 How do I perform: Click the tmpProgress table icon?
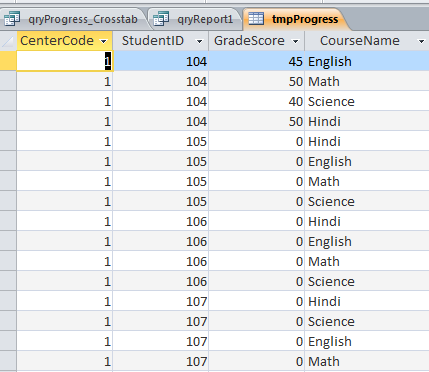[x=256, y=19]
